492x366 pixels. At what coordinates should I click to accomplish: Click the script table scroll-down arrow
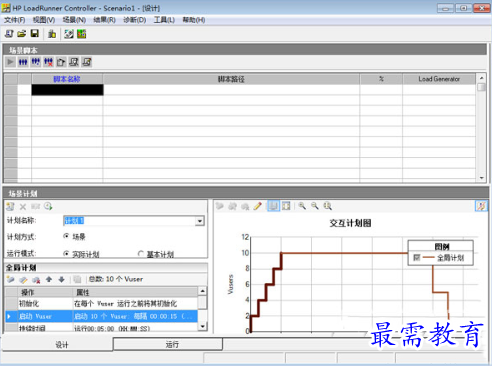coord(481,178)
